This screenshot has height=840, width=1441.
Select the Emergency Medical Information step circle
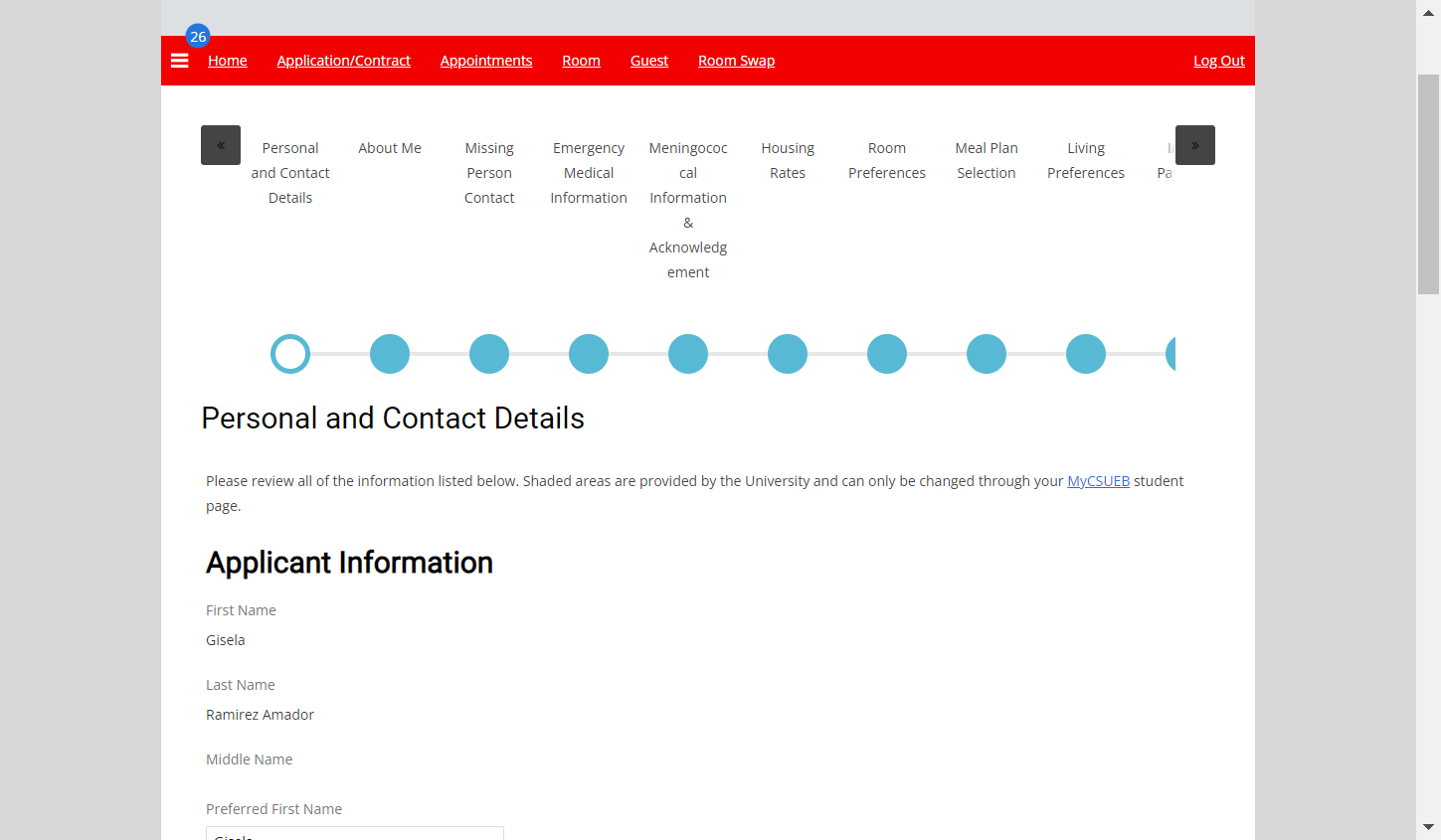coord(589,354)
